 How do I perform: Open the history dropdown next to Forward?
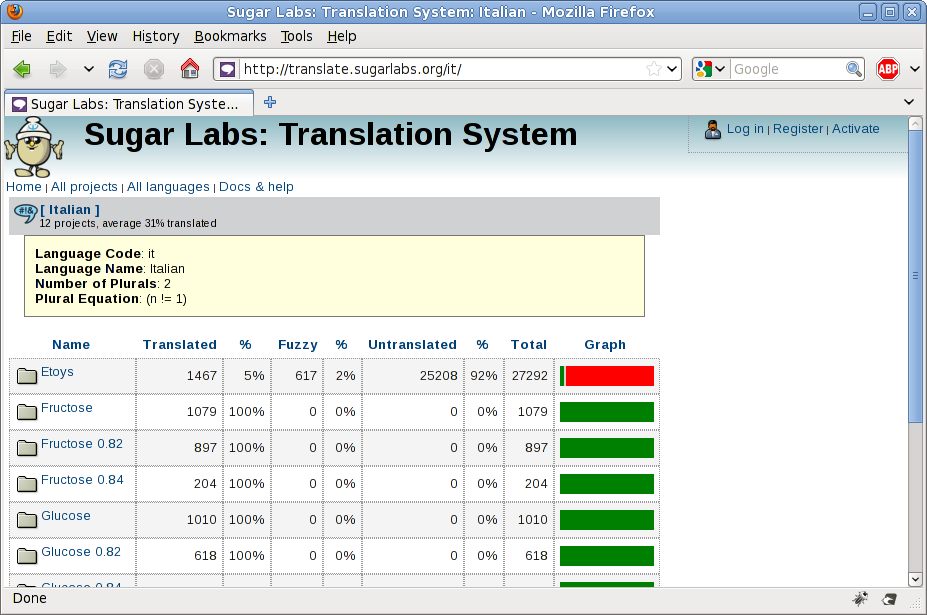(x=88, y=69)
